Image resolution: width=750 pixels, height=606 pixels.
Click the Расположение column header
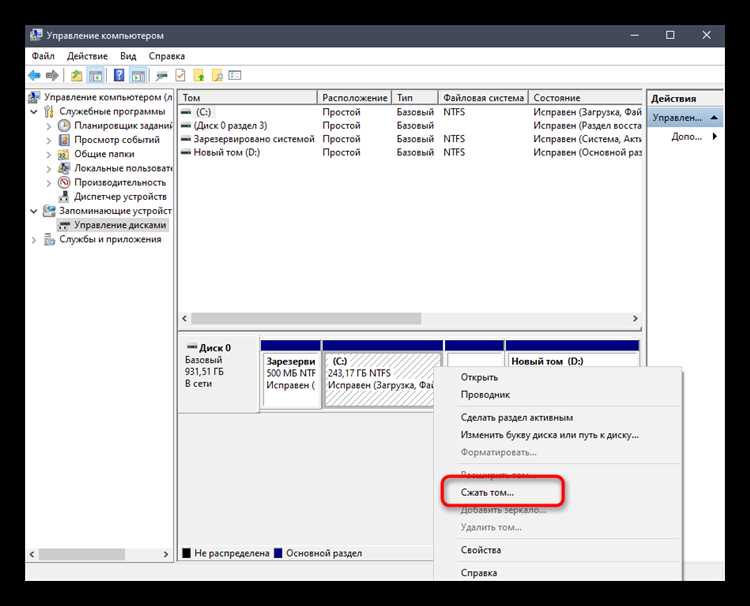point(354,98)
